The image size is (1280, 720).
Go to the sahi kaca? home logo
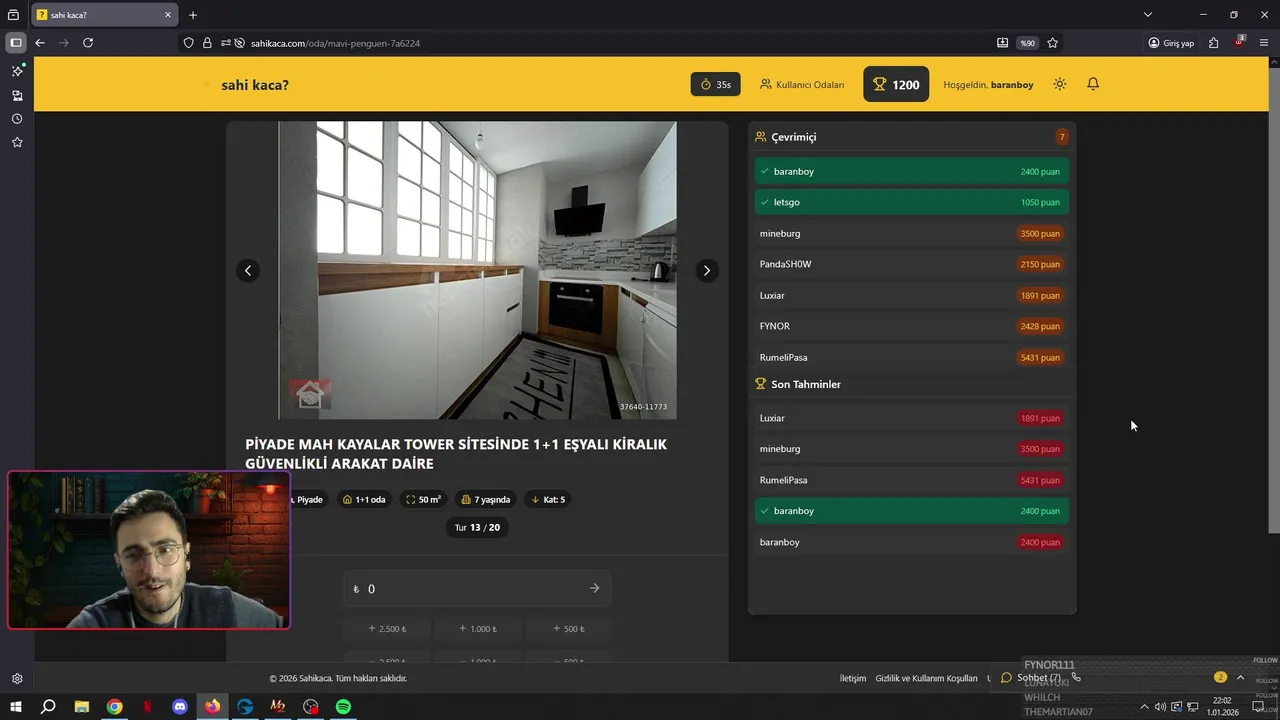click(254, 85)
